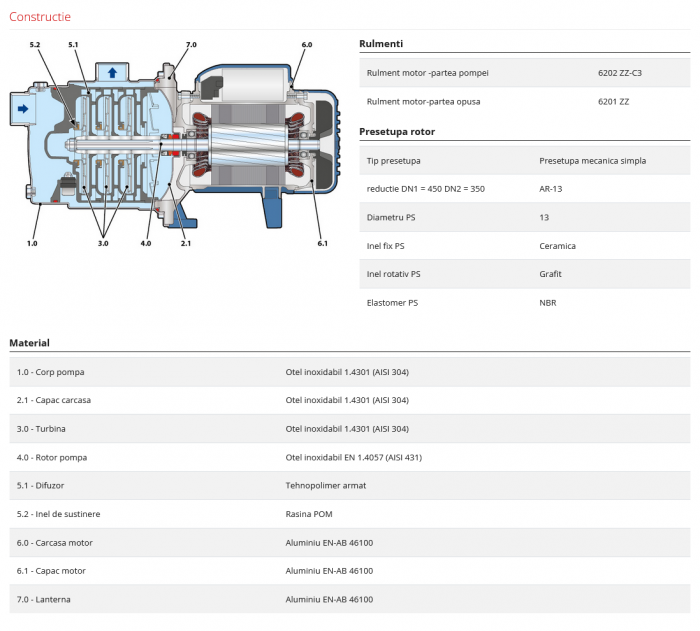Image resolution: width=700 pixels, height=631 pixels.
Task: Select the 6202 ZZ-C3 bearing value
Action: (617, 73)
